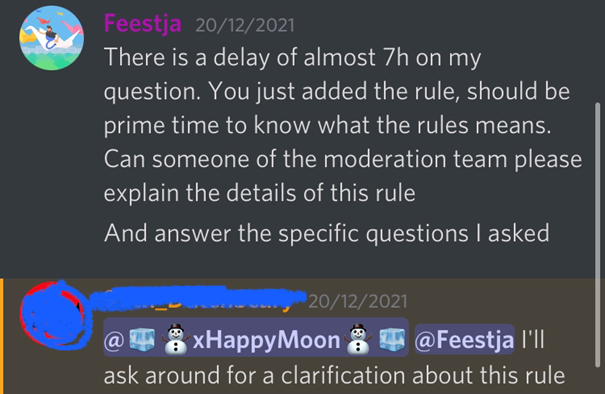Select the "ask around for a clarification" text
This screenshot has height=394, width=605.
[x=334, y=375]
